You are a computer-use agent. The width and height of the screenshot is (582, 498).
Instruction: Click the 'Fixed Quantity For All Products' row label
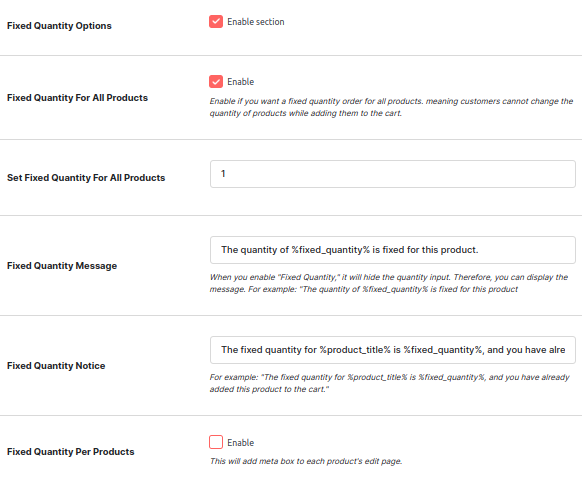coord(77,98)
